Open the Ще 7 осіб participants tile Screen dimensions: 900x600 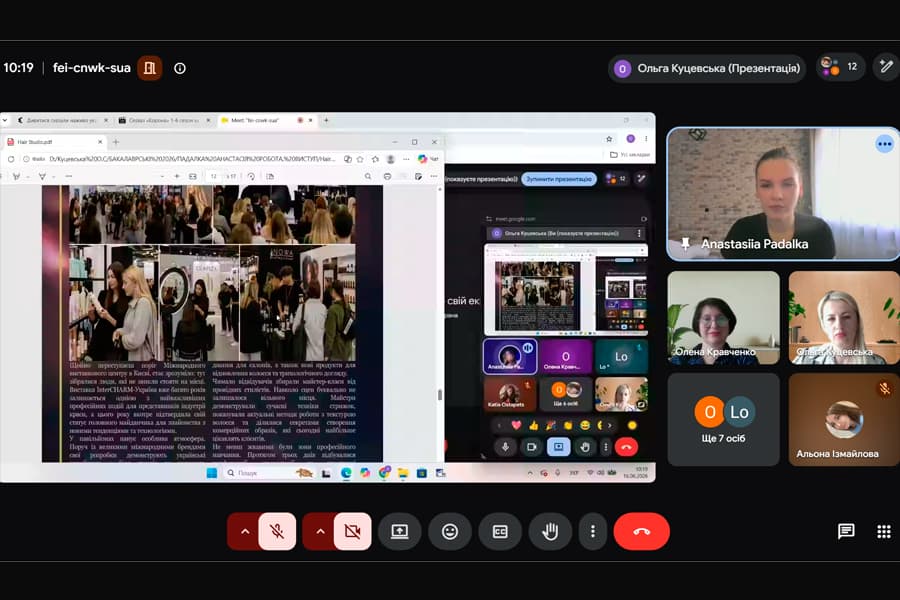[723, 420]
